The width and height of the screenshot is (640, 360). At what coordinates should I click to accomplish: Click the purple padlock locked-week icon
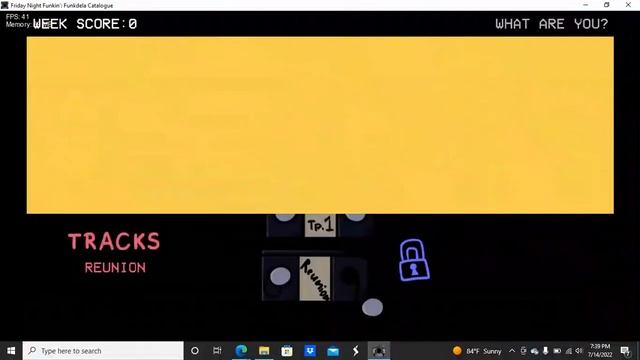[414, 260]
